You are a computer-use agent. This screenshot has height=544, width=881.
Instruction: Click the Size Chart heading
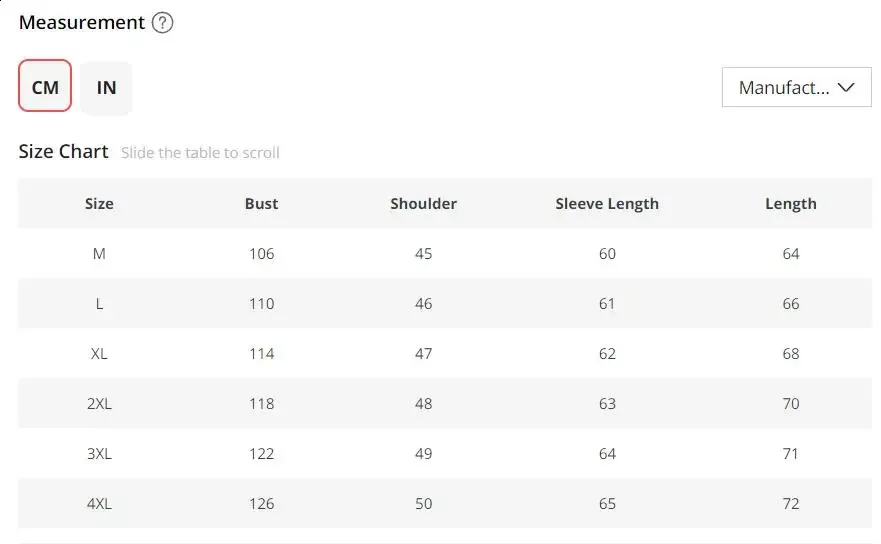point(63,152)
